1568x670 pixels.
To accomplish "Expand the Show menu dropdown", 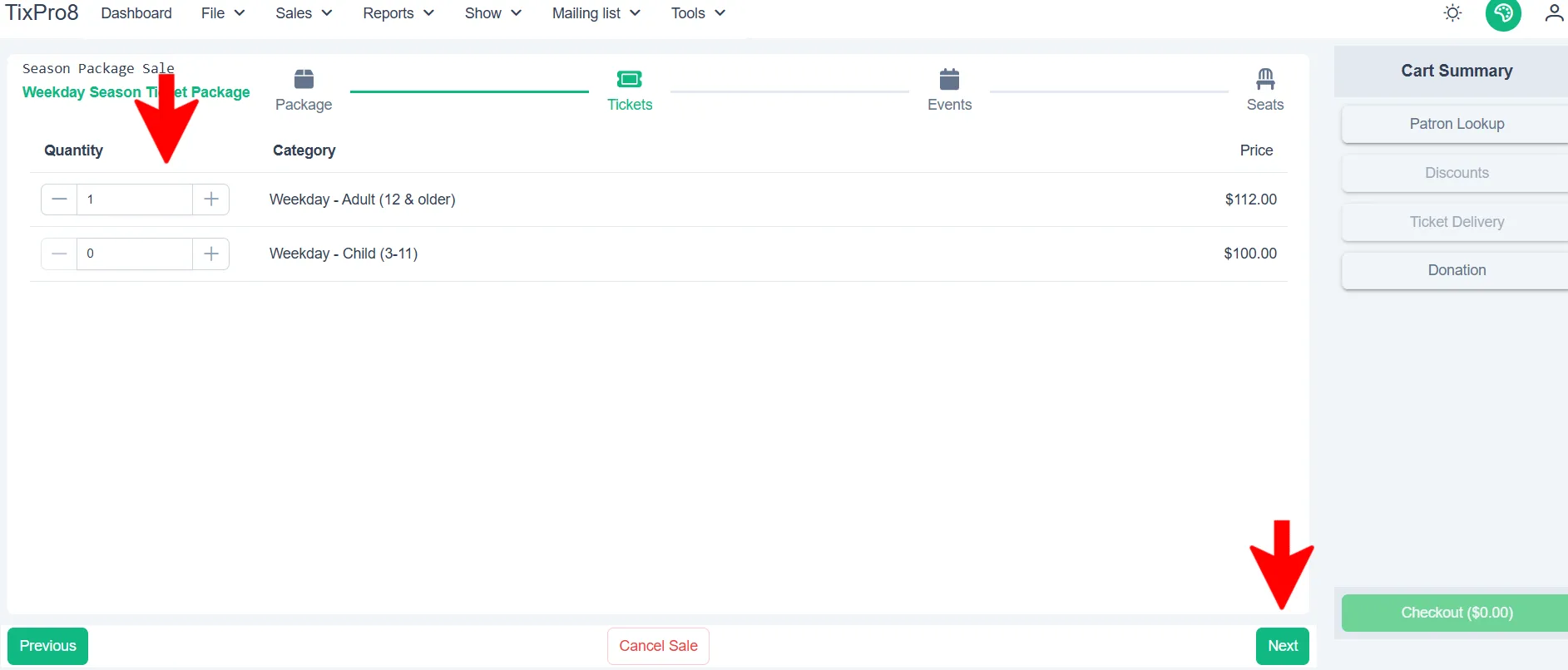I will (493, 13).
